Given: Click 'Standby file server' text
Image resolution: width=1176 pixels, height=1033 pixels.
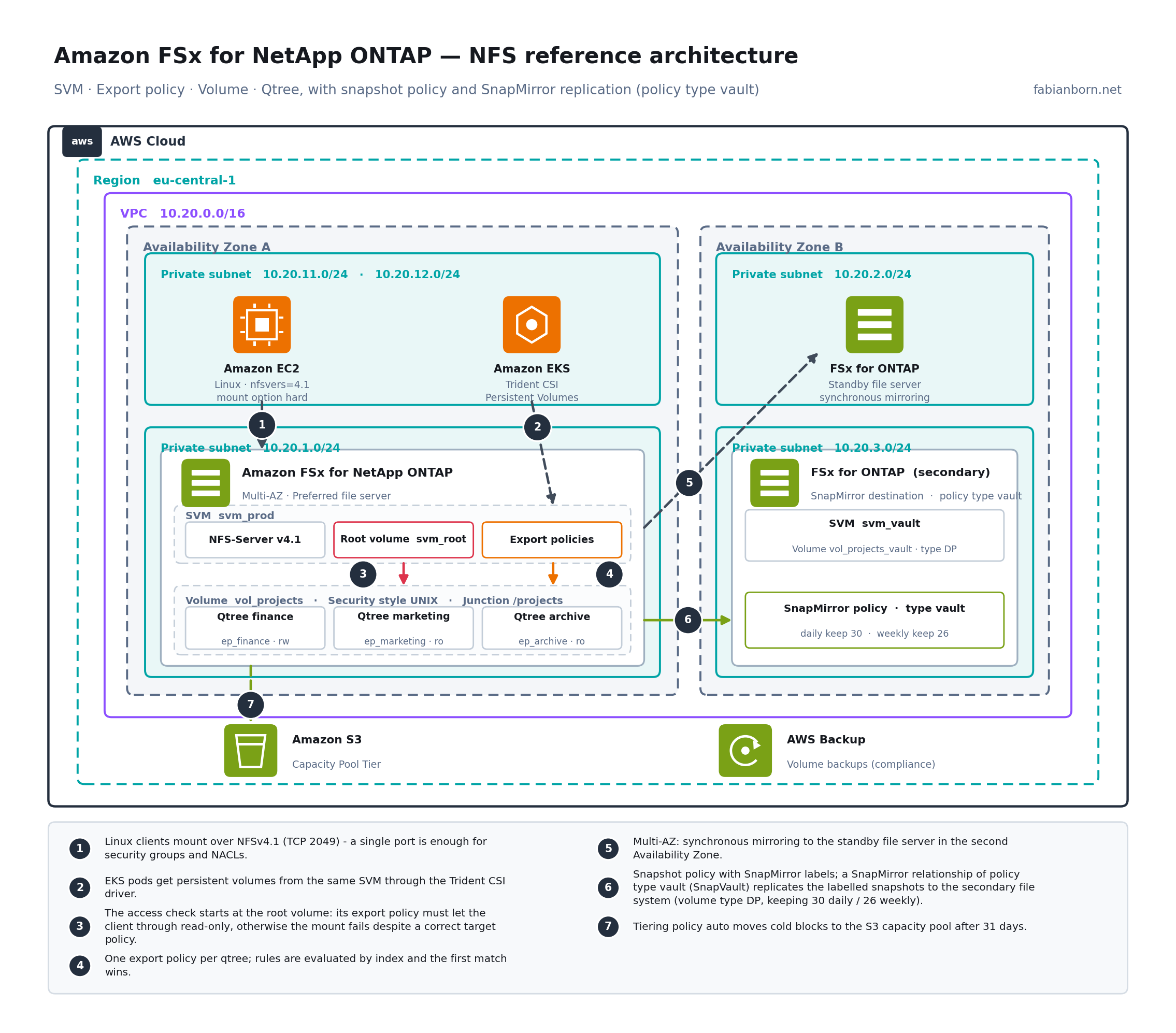Looking at the screenshot, I should [874, 384].
